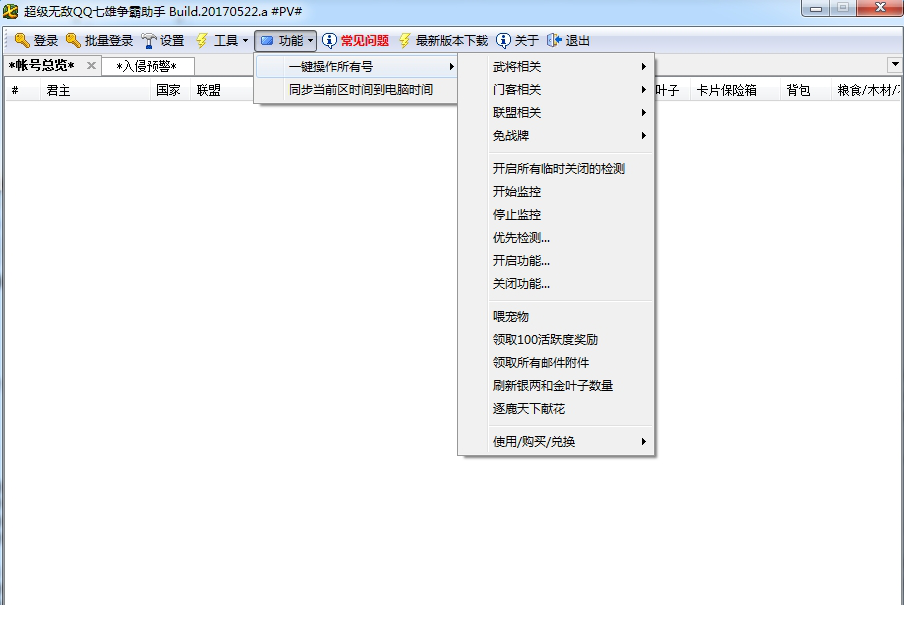Click the 背包 column header
Image resolution: width=904 pixels, height=629 pixels.
806,91
